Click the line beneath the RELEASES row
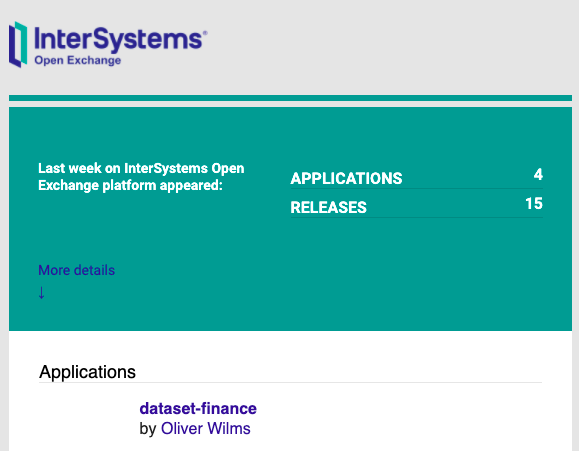Screen dimensions: 579x451 417,218
